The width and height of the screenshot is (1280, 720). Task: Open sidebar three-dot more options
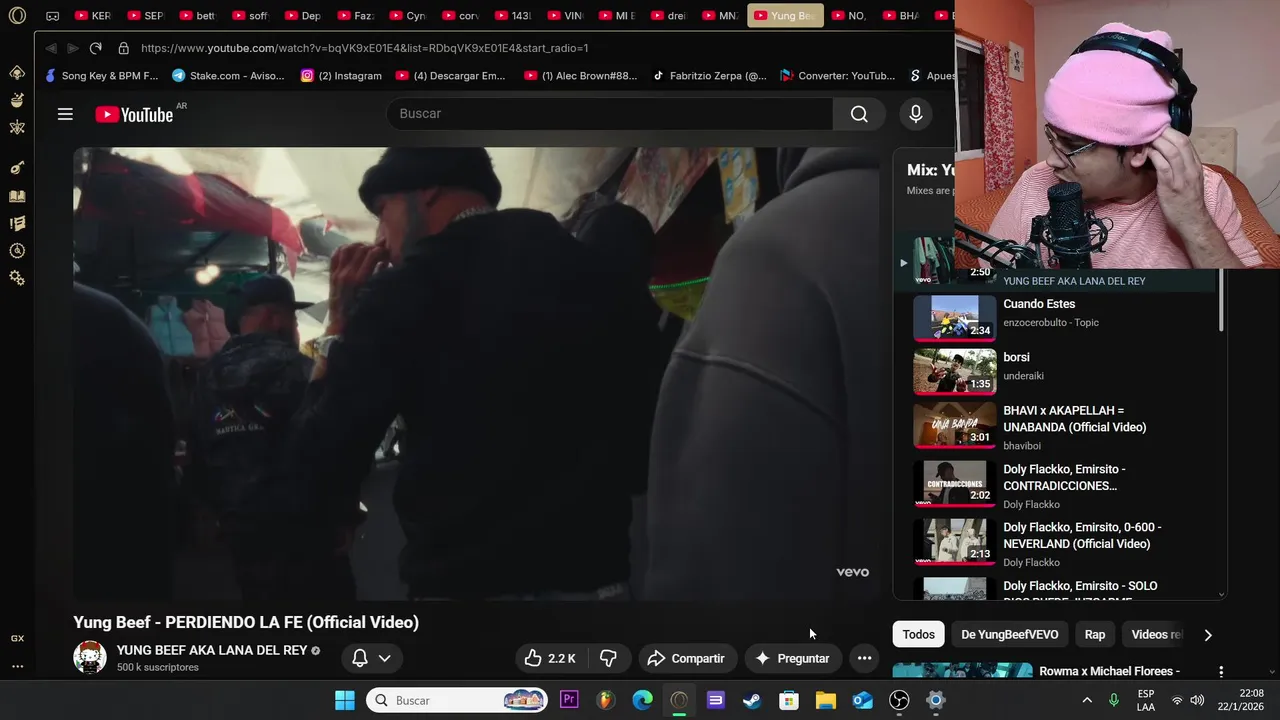pos(17,666)
